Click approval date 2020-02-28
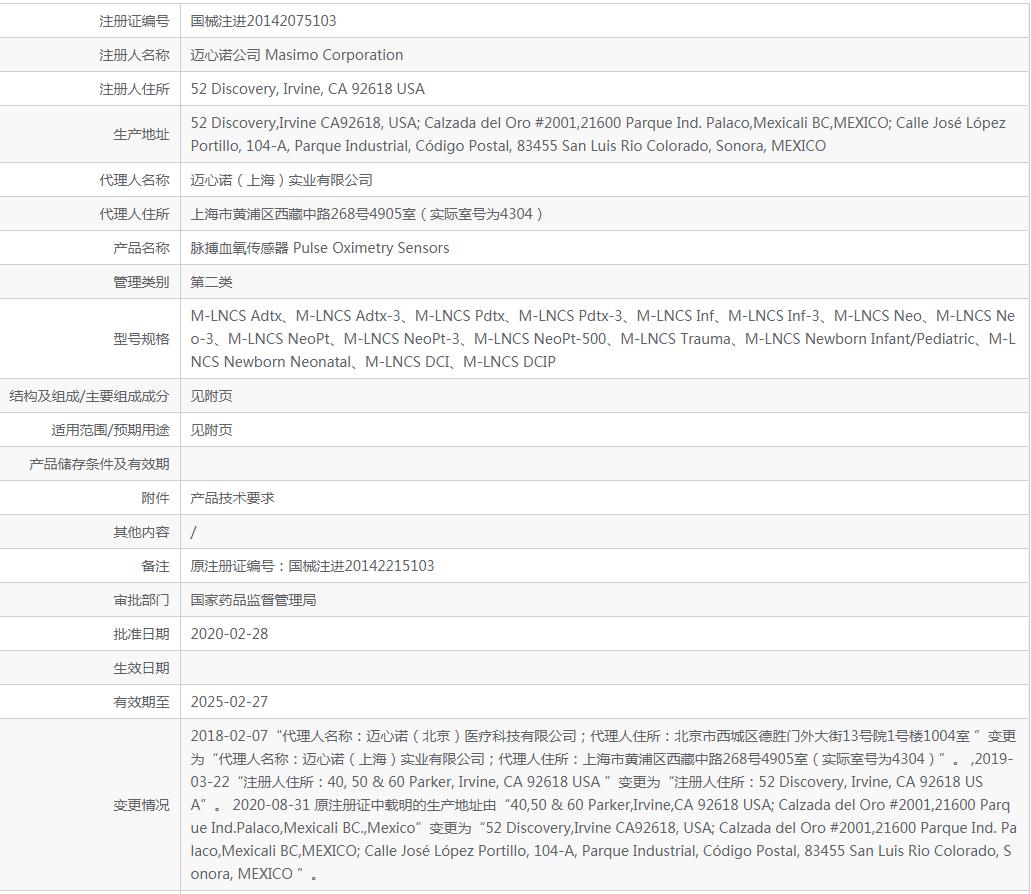This screenshot has width=1031, height=894. (x=229, y=634)
